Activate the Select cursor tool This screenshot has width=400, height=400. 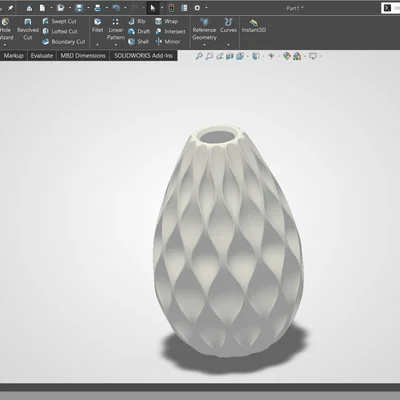pyautogui.click(x=153, y=8)
